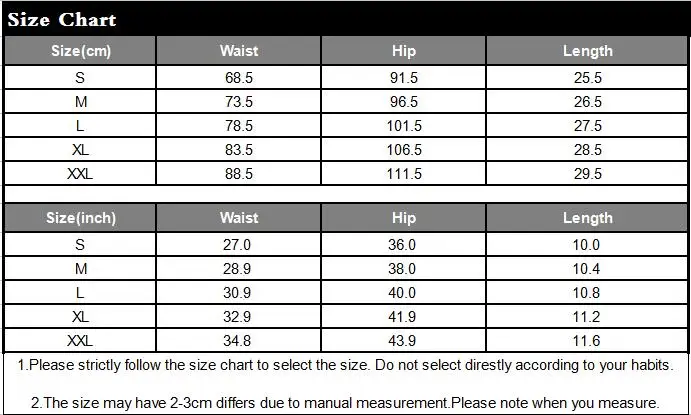691x415 pixels.
Task: Click the Length header in the inch table
Action: 587,218
